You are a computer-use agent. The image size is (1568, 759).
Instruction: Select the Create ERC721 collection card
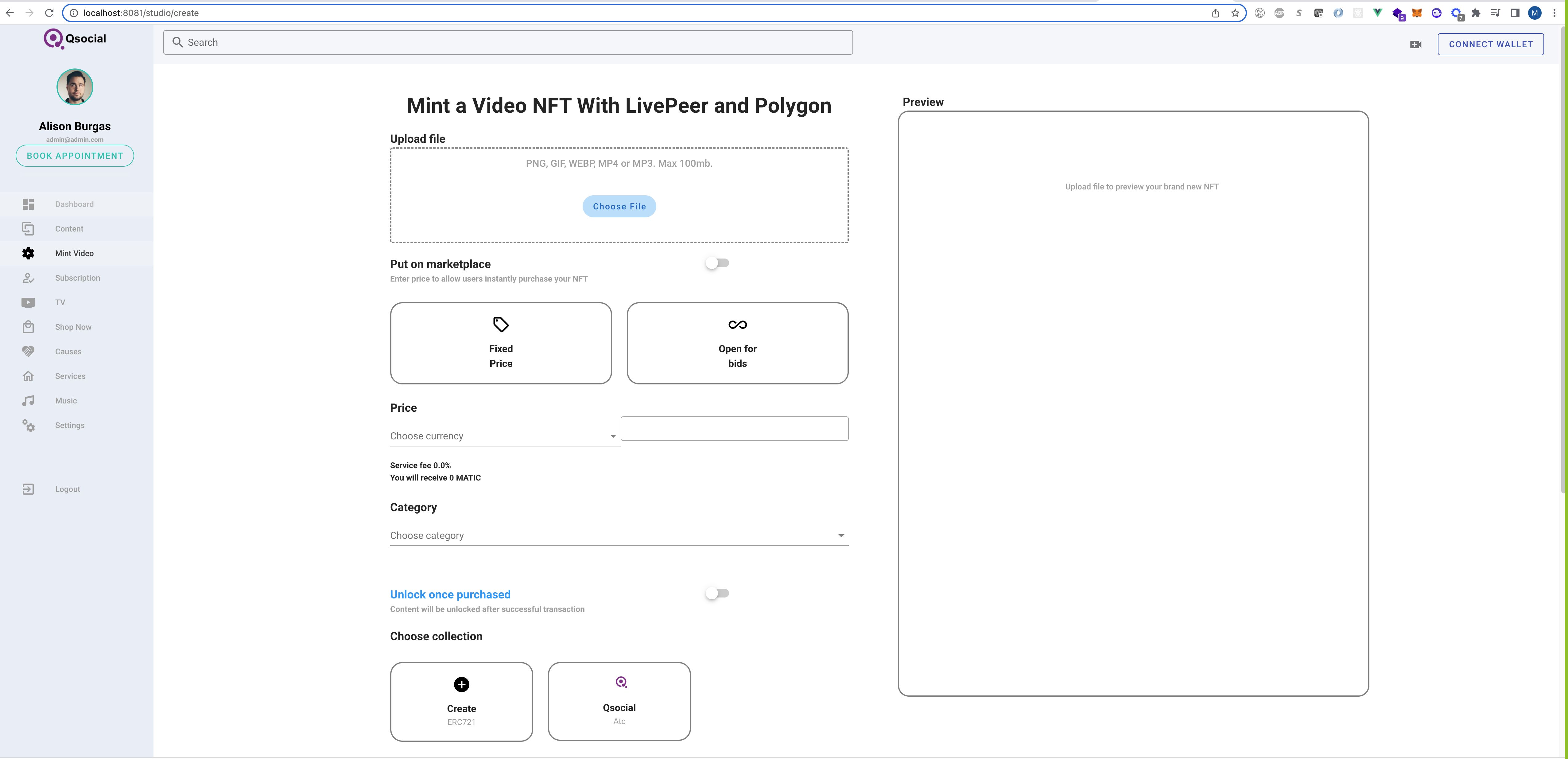click(461, 702)
